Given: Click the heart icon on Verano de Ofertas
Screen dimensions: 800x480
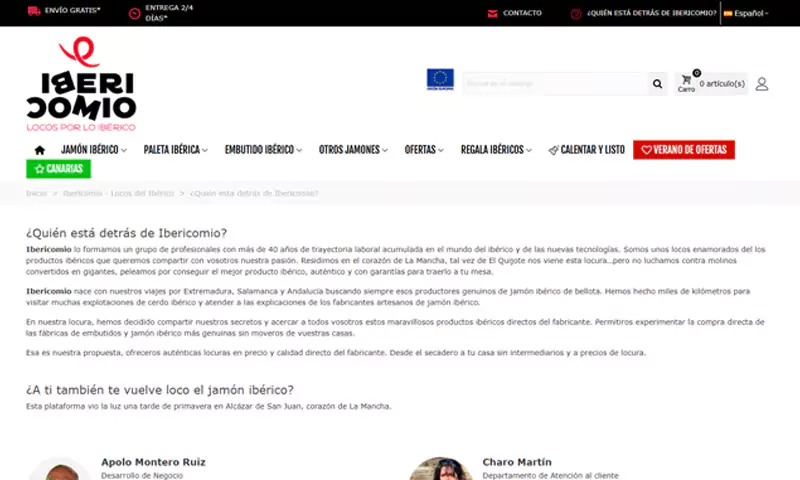Looking at the screenshot, I should (646, 150).
